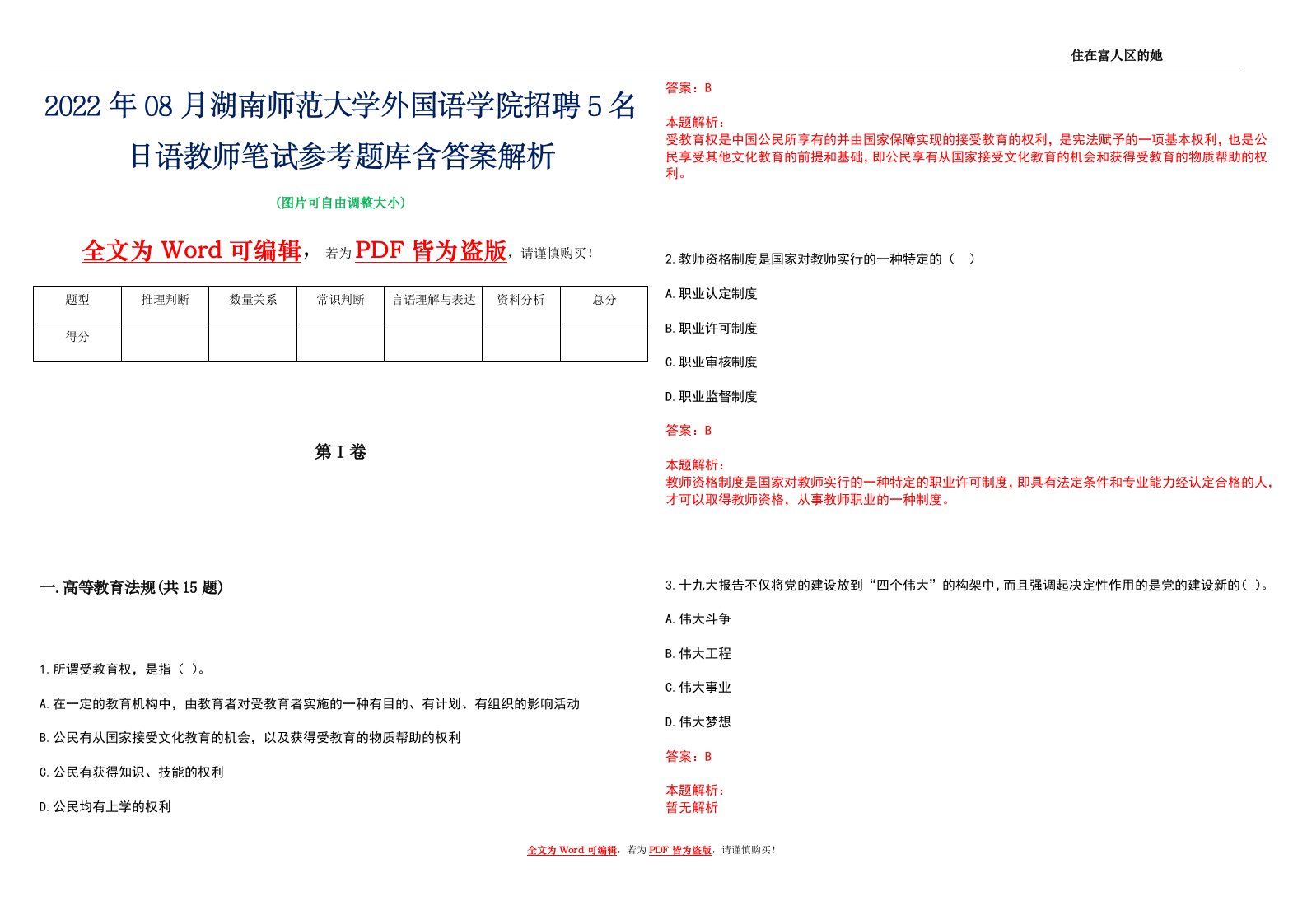
Task: Click the 第I卷 heading
Action: pyautogui.click(x=340, y=451)
